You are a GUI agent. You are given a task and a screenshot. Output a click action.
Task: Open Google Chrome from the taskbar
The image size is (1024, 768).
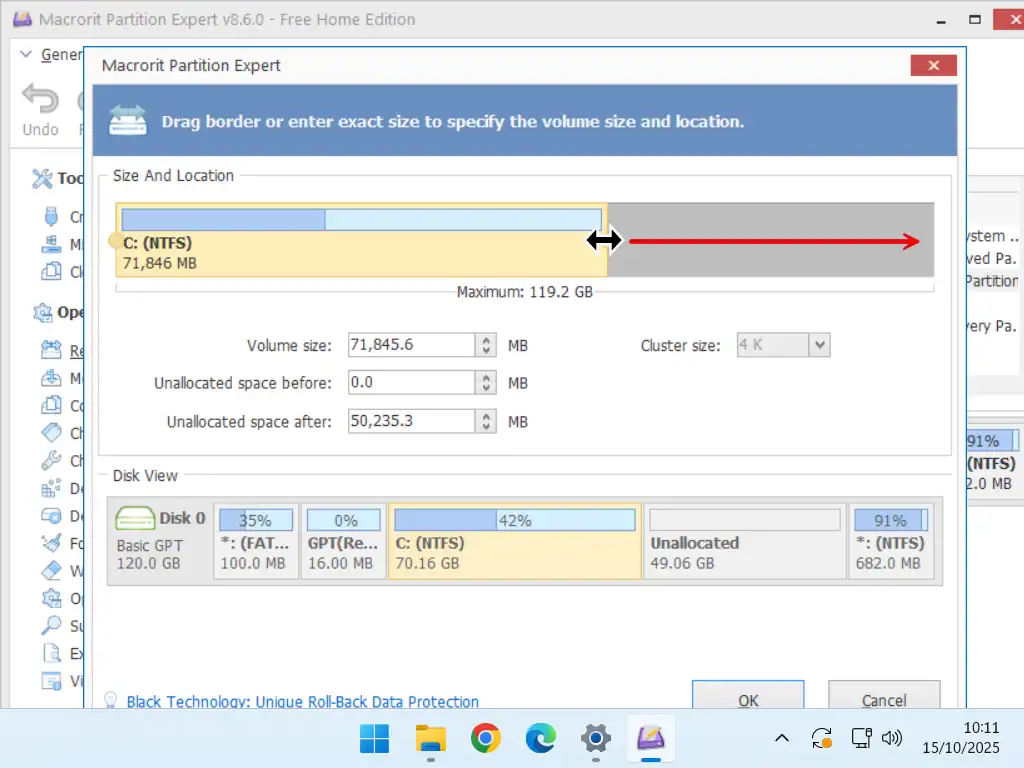486,739
